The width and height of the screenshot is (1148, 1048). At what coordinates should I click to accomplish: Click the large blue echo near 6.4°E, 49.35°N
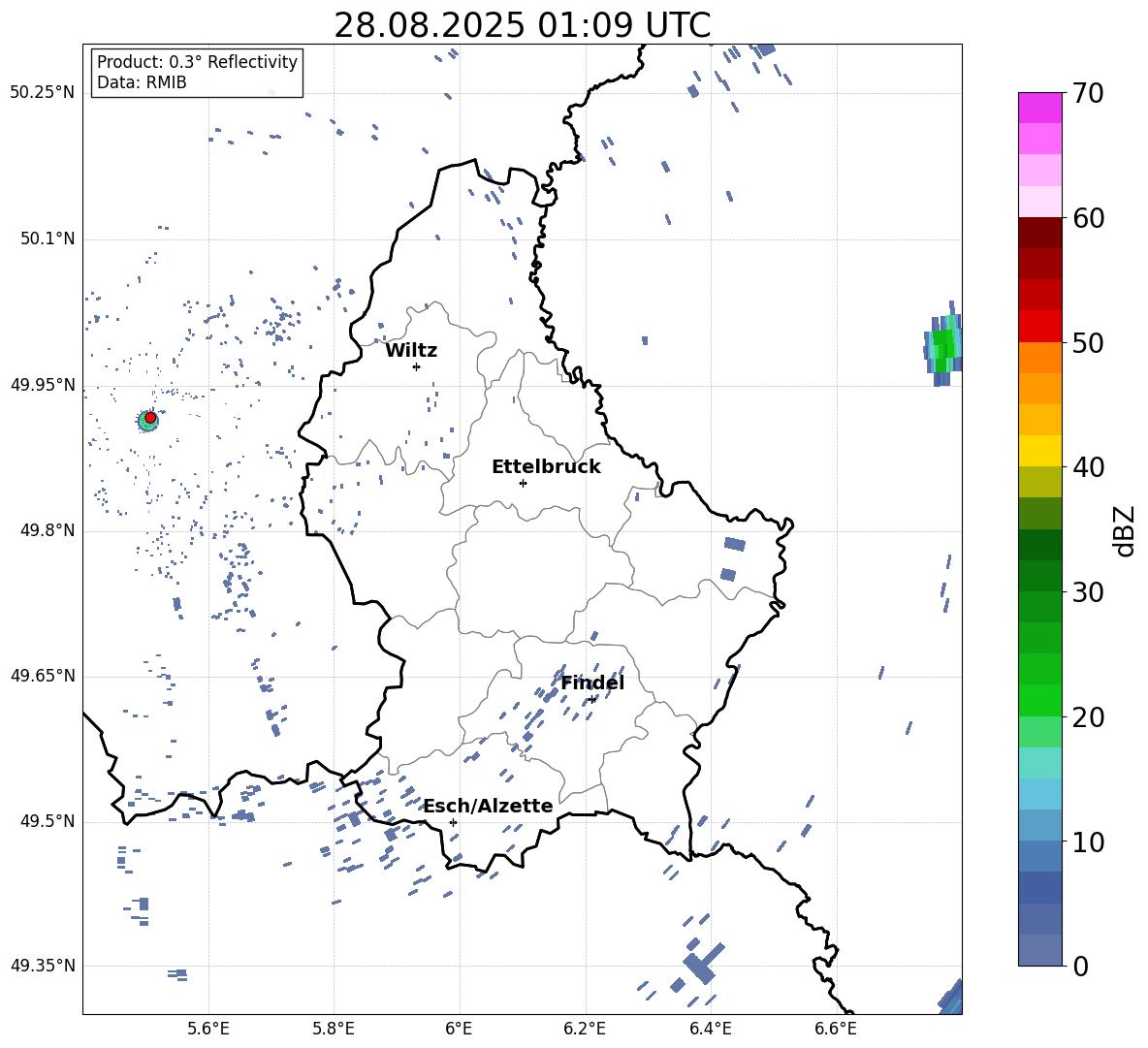703,964
